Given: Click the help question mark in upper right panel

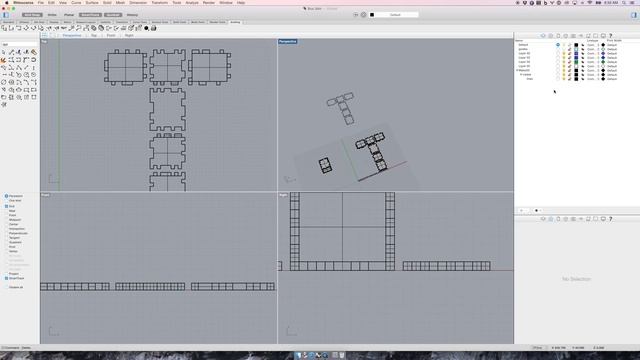Looking at the screenshot, I should pyautogui.click(x=611, y=36).
